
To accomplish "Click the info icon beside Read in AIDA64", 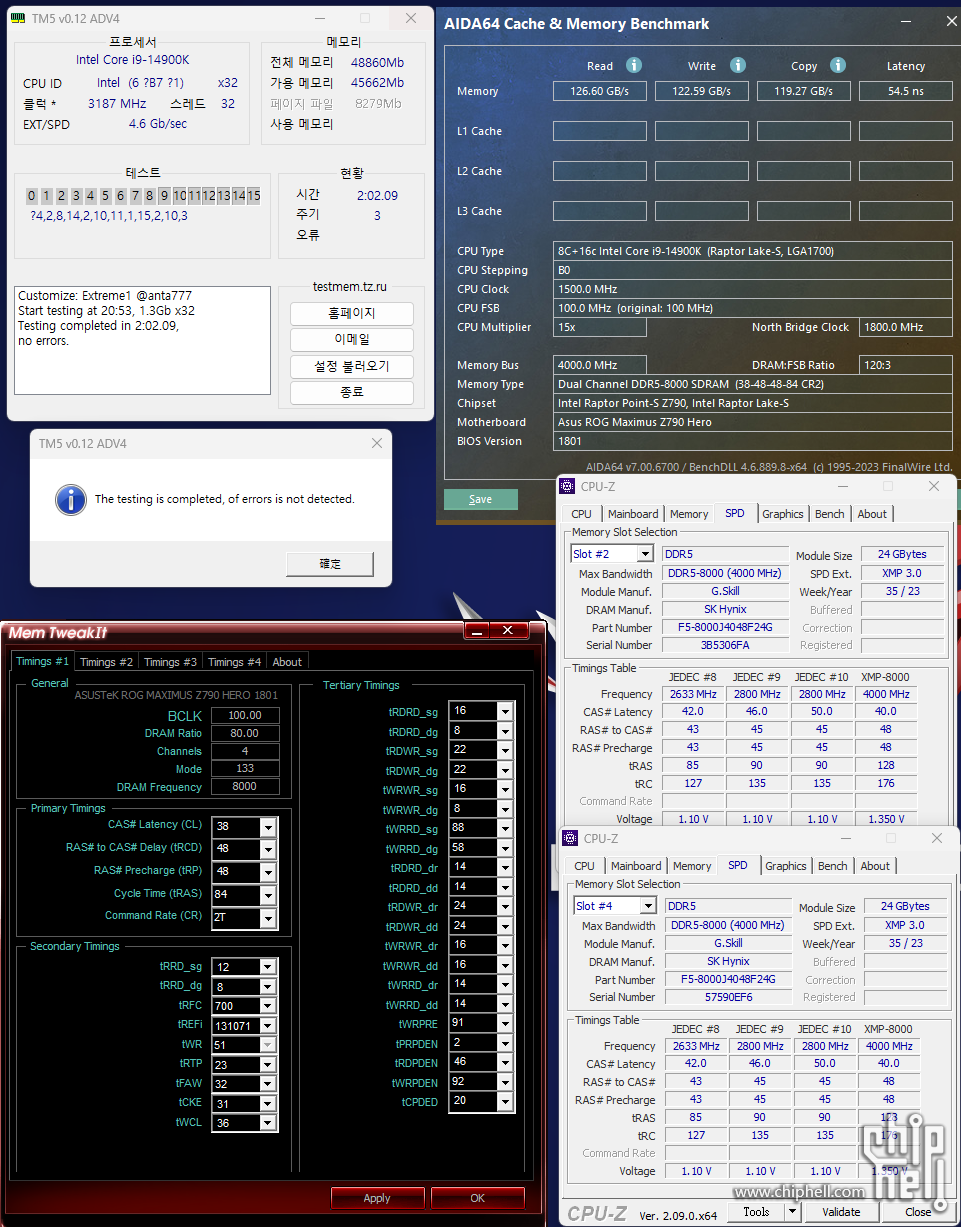I will [634, 65].
